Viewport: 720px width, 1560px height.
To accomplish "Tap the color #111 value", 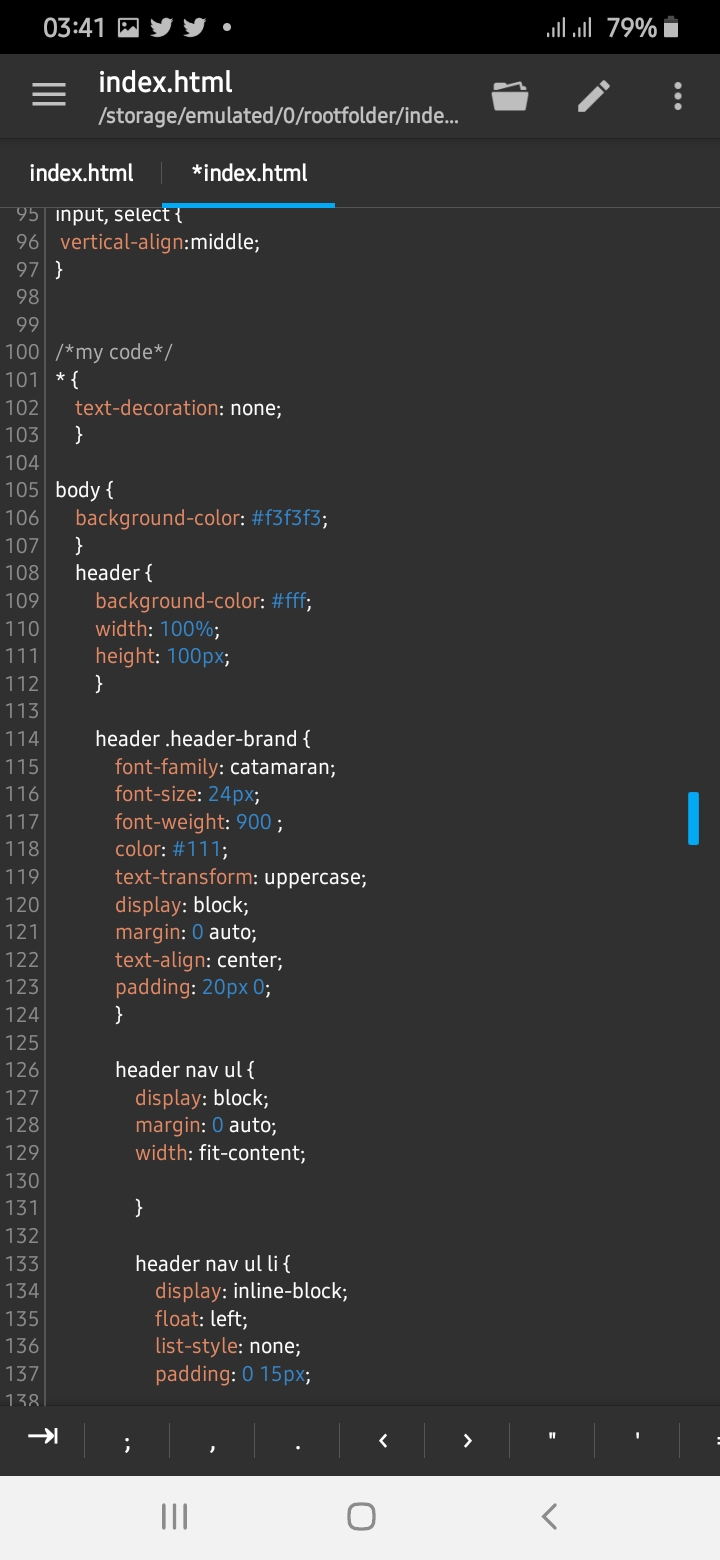I will pos(196,849).
